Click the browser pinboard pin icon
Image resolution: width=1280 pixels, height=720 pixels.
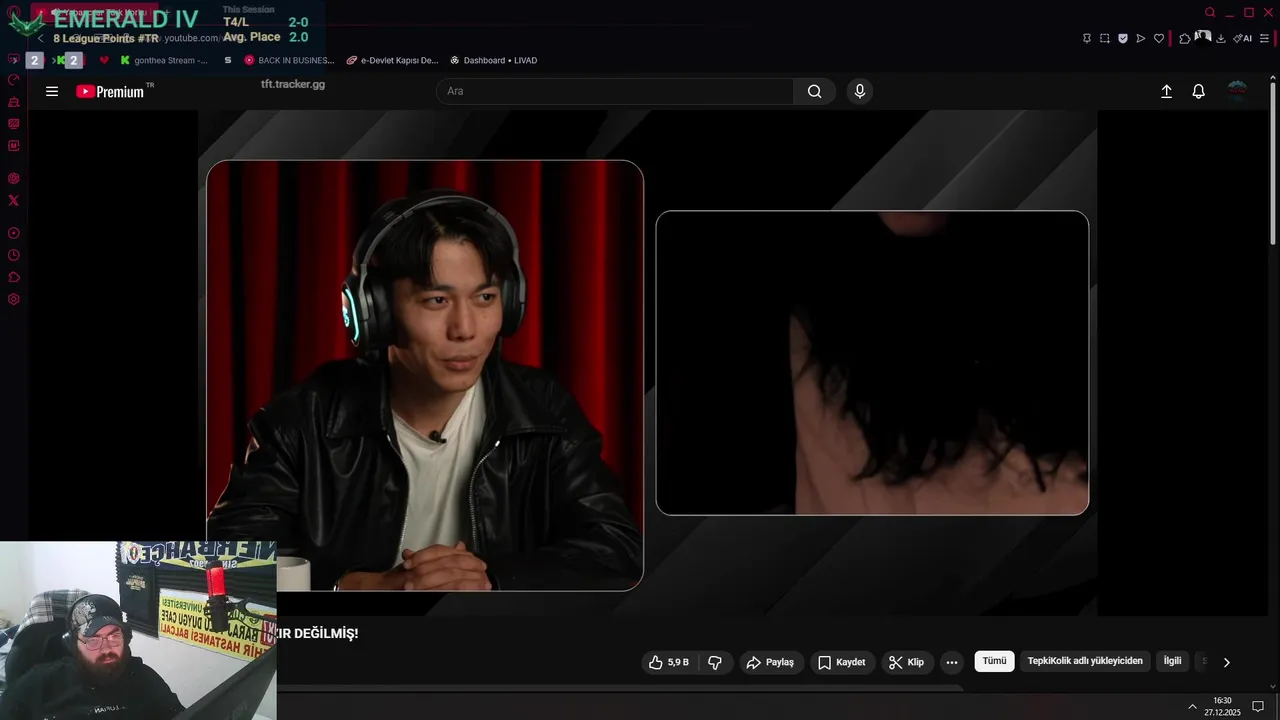coord(1087,38)
